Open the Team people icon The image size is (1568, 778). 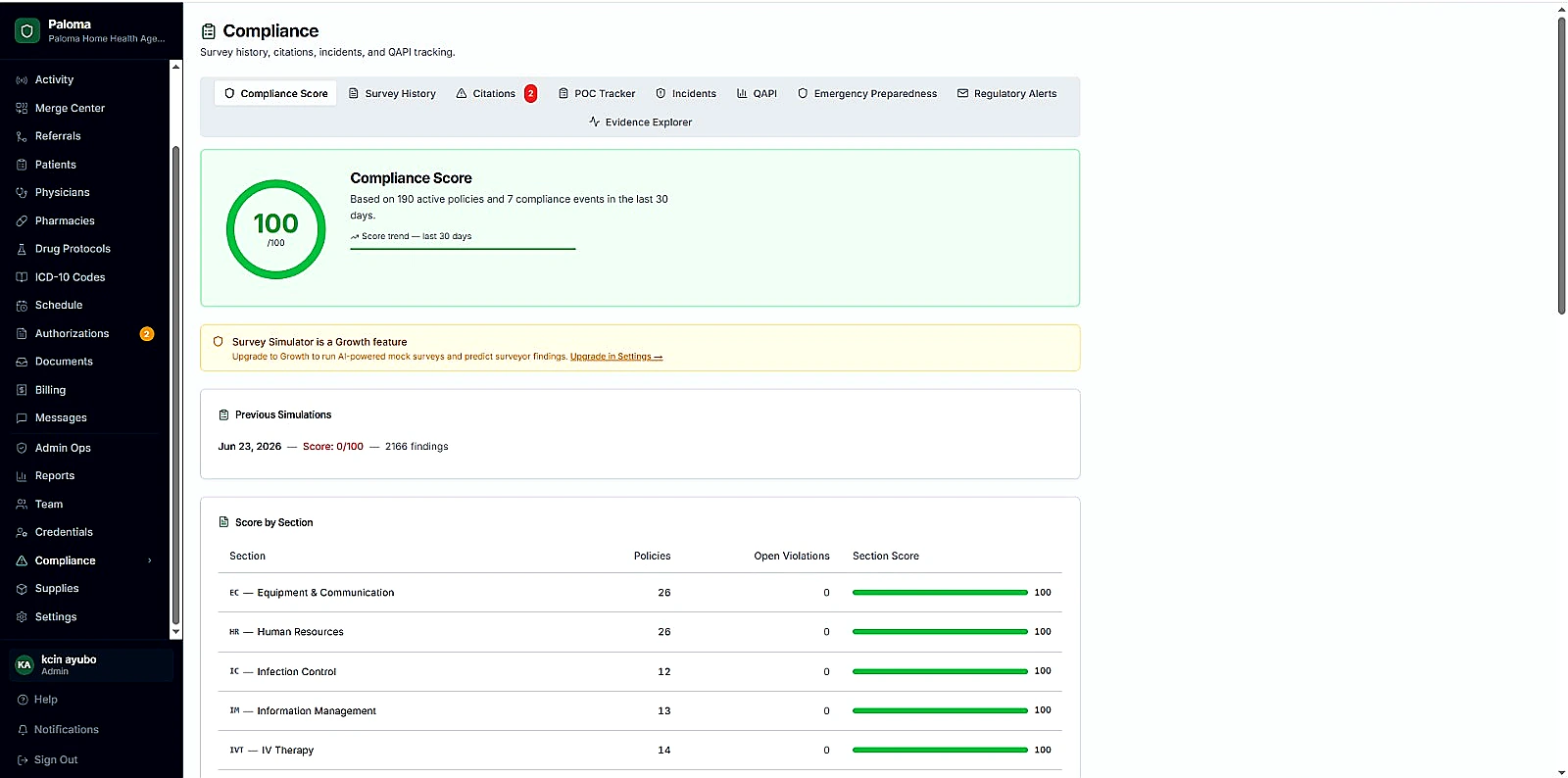pos(22,505)
